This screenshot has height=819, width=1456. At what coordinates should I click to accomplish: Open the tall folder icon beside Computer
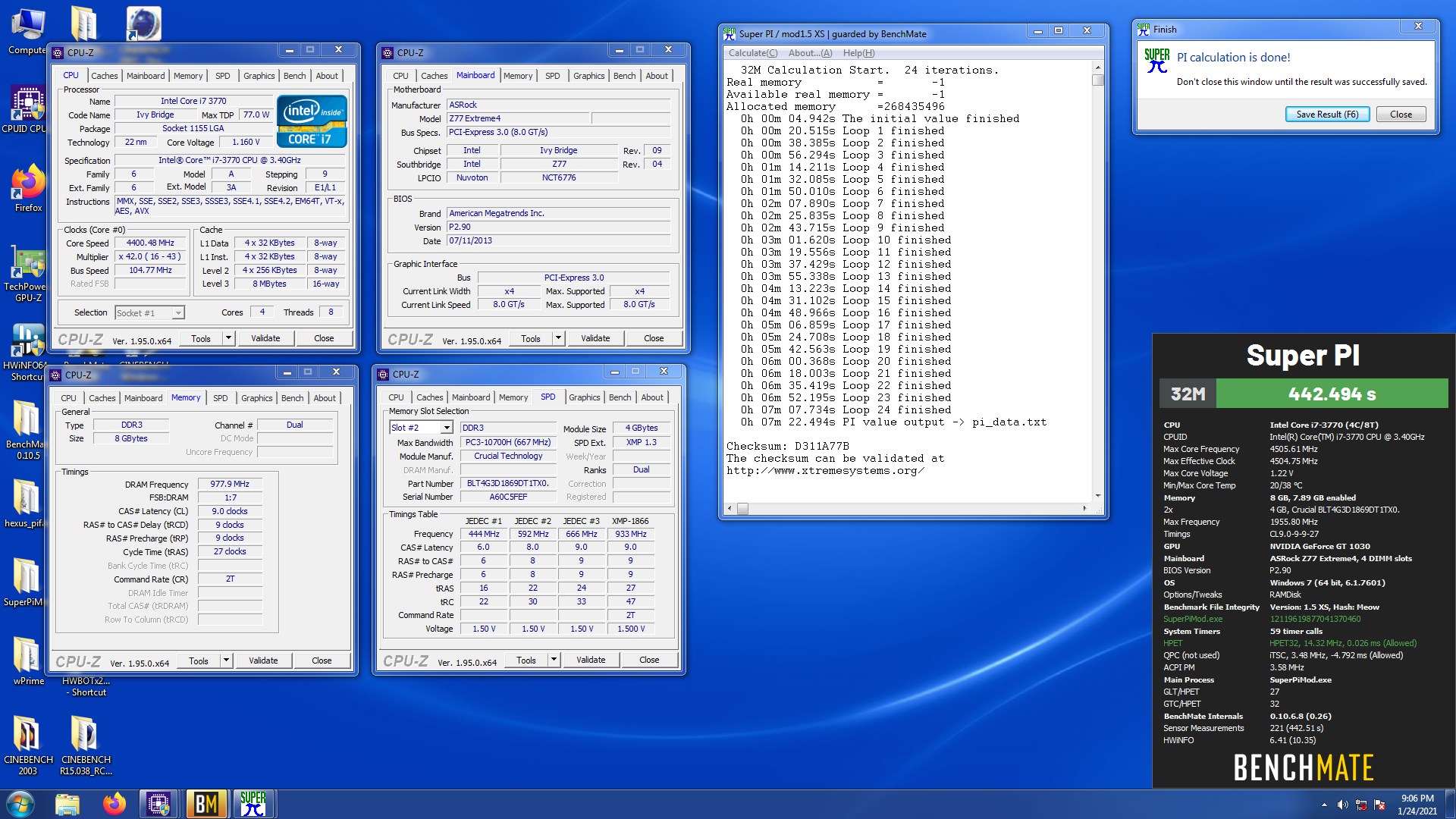pos(84,24)
